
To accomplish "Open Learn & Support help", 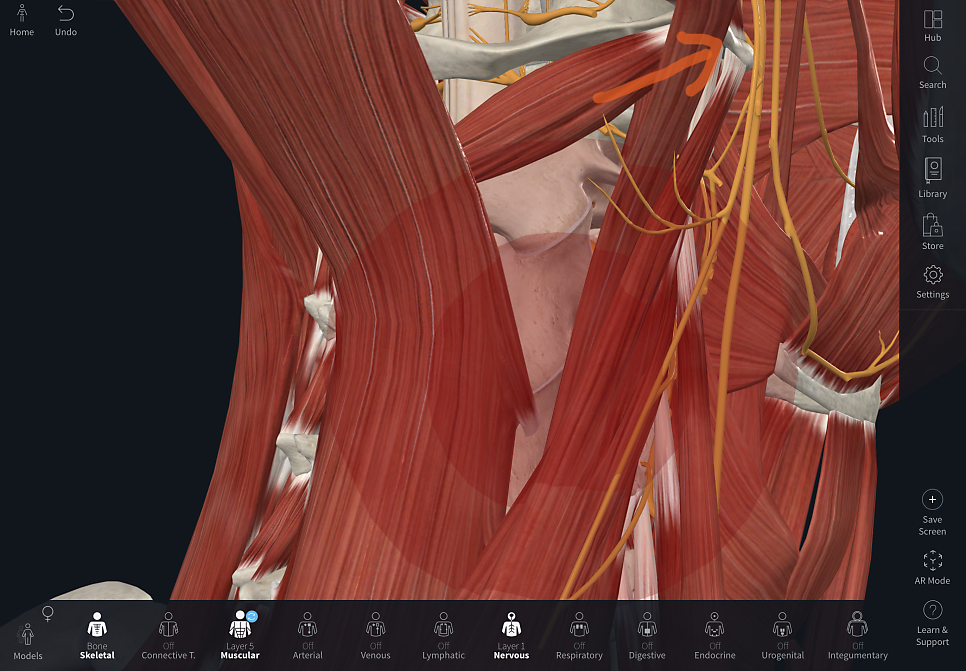I will 932,624.
